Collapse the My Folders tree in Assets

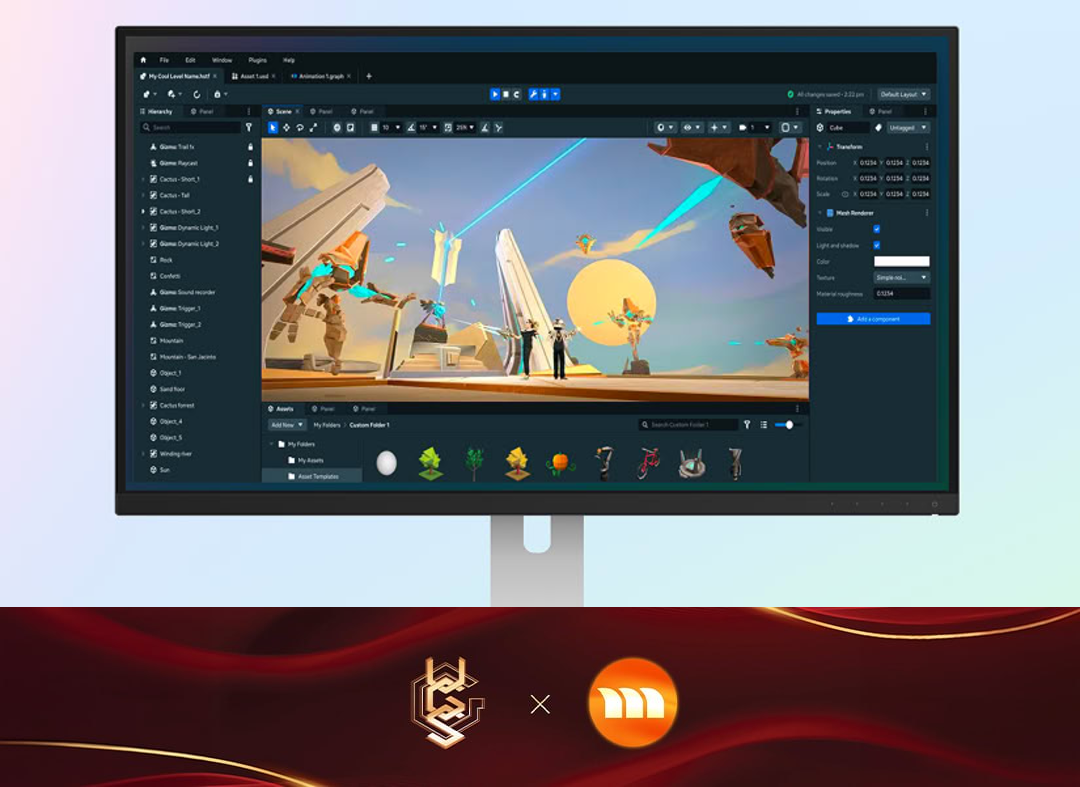pos(271,444)
